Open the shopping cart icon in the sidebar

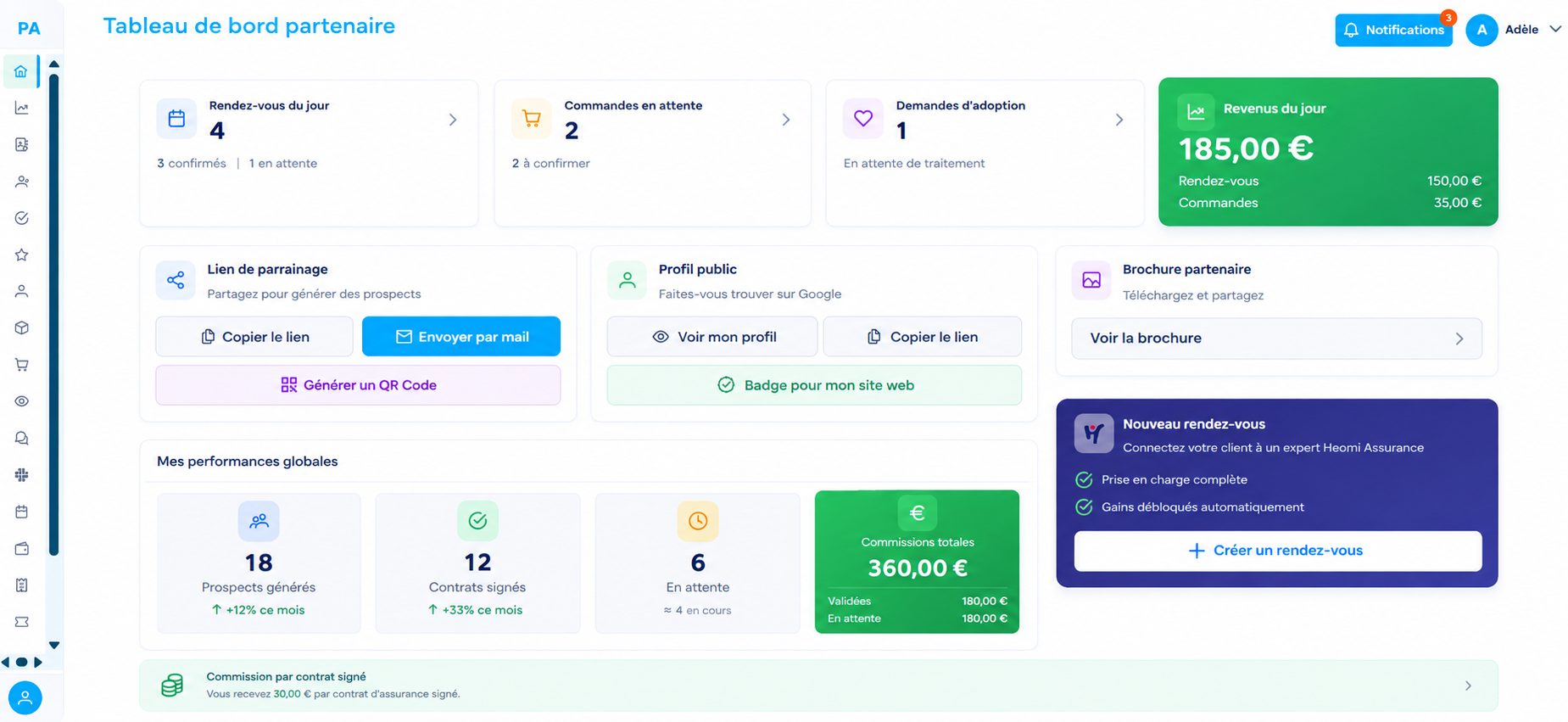click(x=22, y=365)
